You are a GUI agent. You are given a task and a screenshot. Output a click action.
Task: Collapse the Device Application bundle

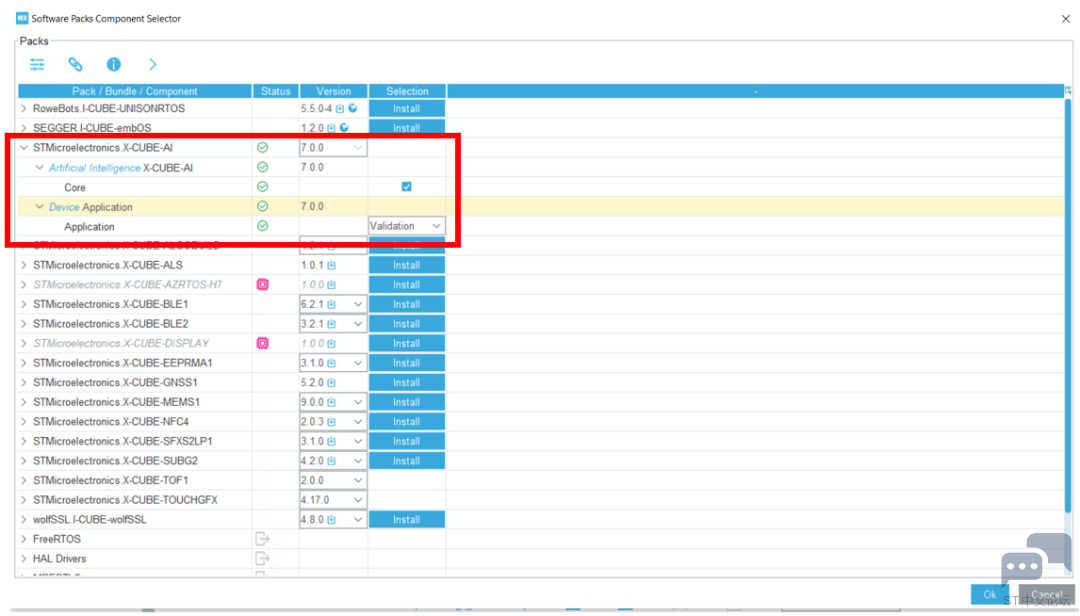[39, 207]
